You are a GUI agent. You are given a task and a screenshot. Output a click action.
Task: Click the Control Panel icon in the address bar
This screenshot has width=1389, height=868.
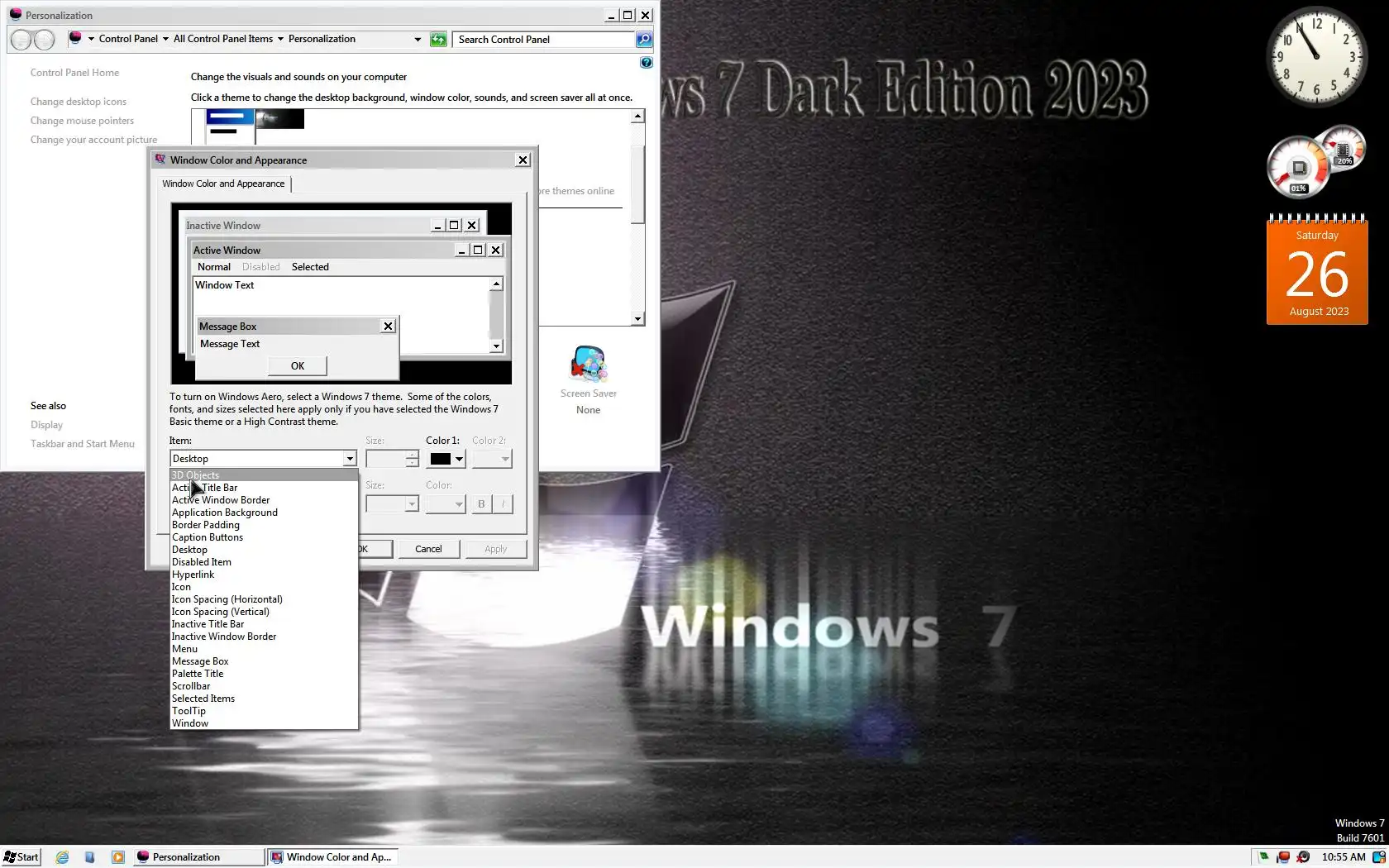(75, 38)
